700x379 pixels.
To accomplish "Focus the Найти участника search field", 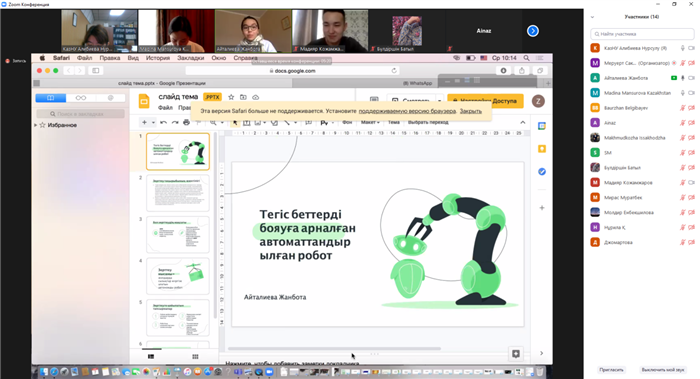I will [642, 33].
